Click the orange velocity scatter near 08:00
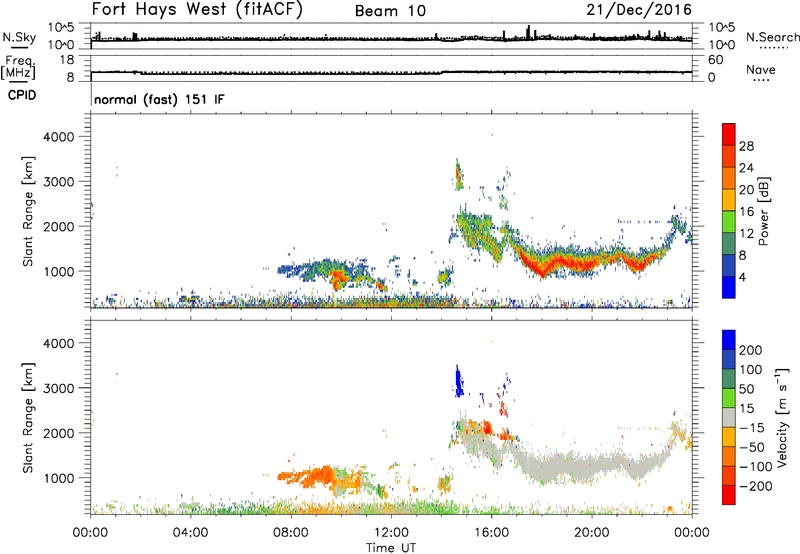This screenshot has height=554, width=800. (306, 476)
